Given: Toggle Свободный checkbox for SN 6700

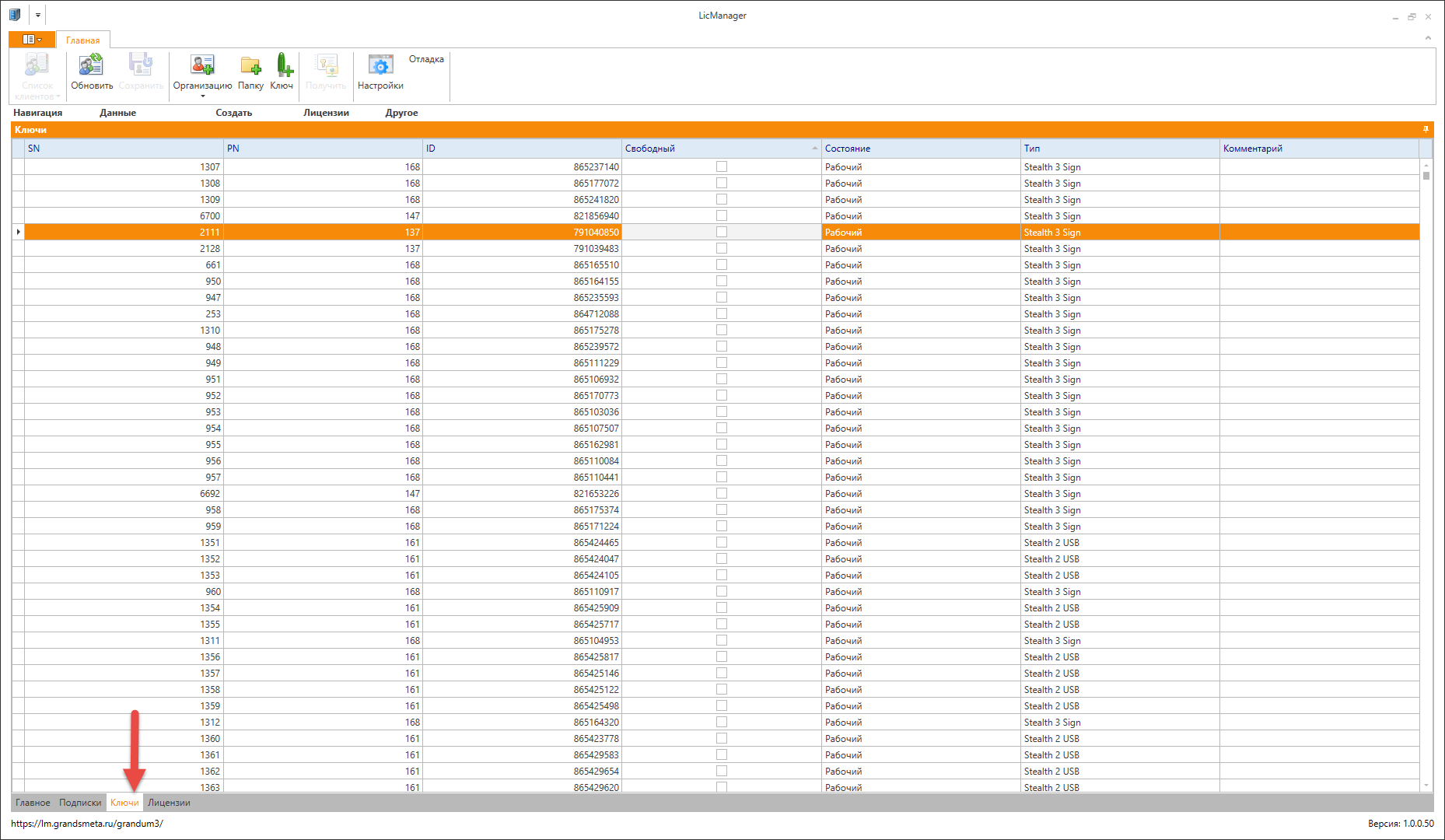Looking at the screenshot, I should (722, 215).
